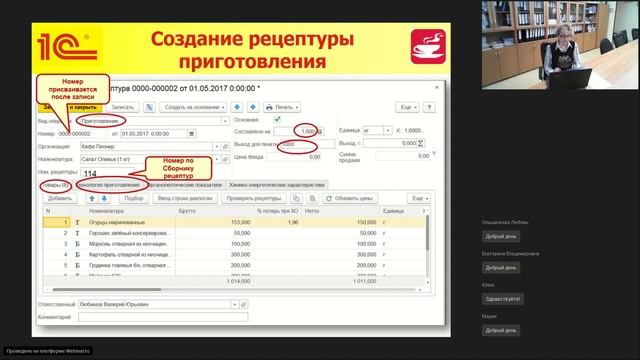Click the Ном. рецептуры field showing 114
This screenshot has width=640, height=360.
107,173
